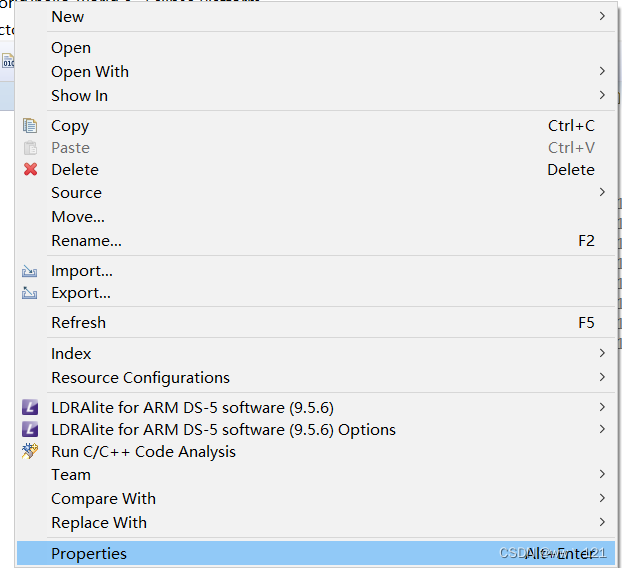Click the red Delete X icon
This screenshot has height=568, width=622.
coord(30,170)
